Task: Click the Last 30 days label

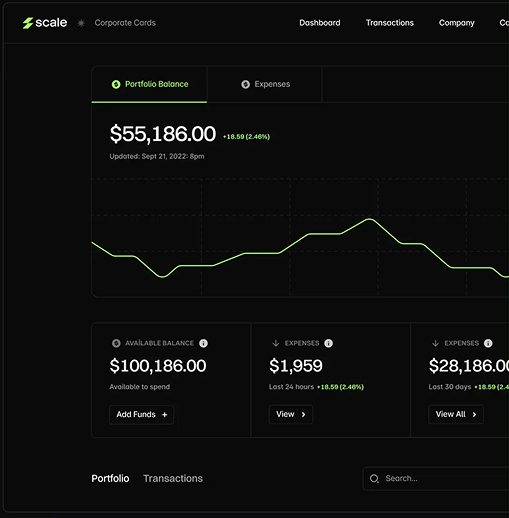Action: (x=450, y=387)
